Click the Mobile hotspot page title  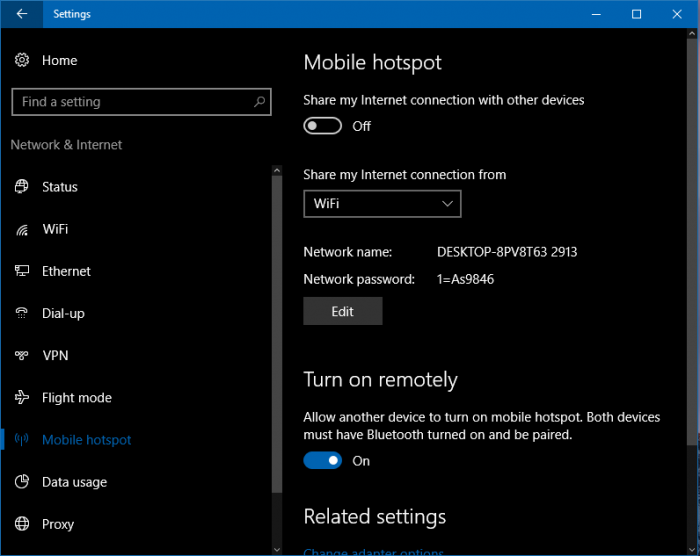pyautogui.click(x=372, y=63)
